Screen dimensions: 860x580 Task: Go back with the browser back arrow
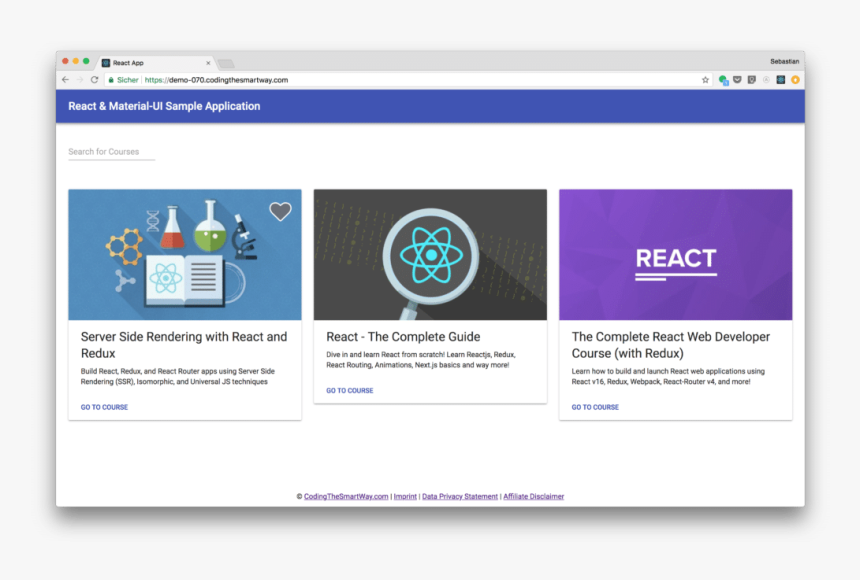pos(66,80)
